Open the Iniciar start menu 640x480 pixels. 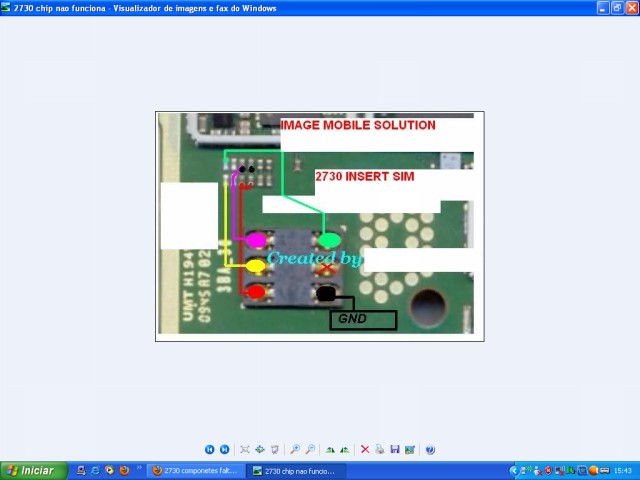[33, 471]
